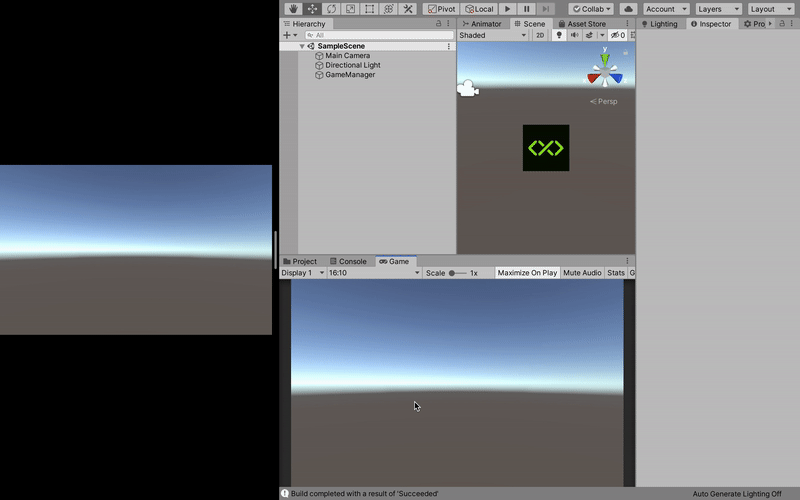
Task: Switch to Asset Store tab
Action: pyautogui.click(x=582, y=23)
